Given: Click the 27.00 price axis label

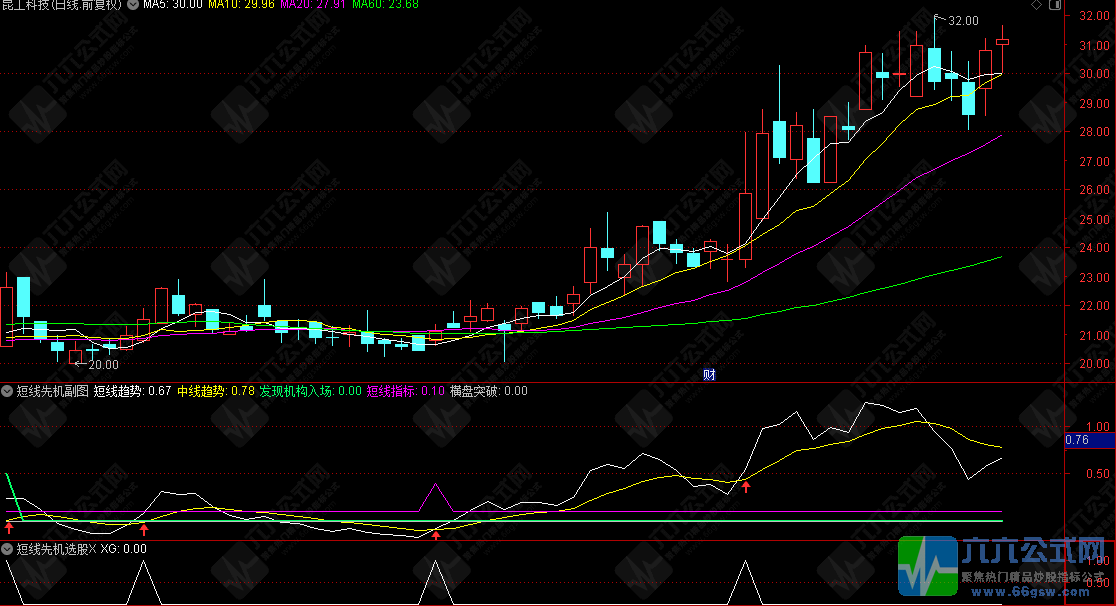Looking at the screenshot, I should click(1094, 161).
